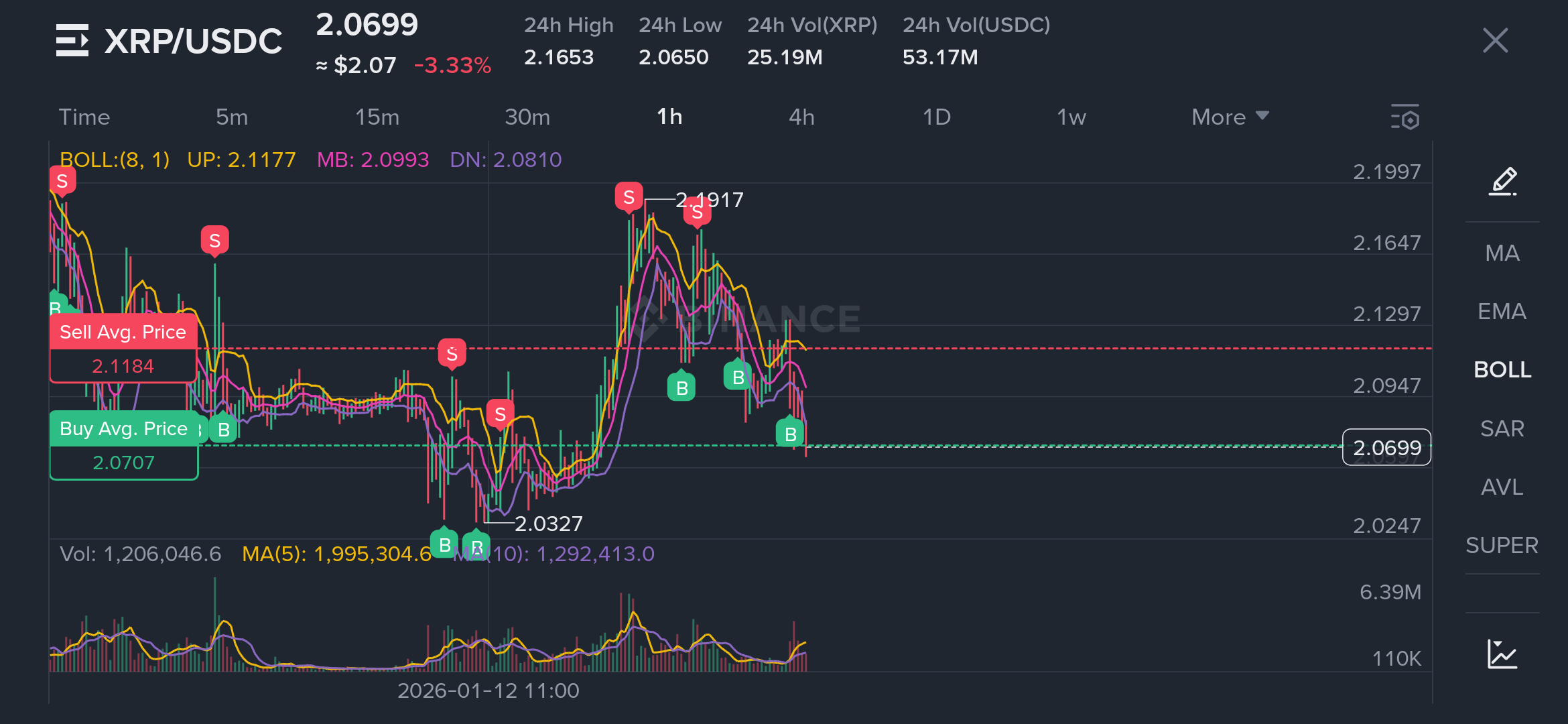Toggle the EMA indicator
The image size is (1568, 724).
click(x=1502, y=311)
